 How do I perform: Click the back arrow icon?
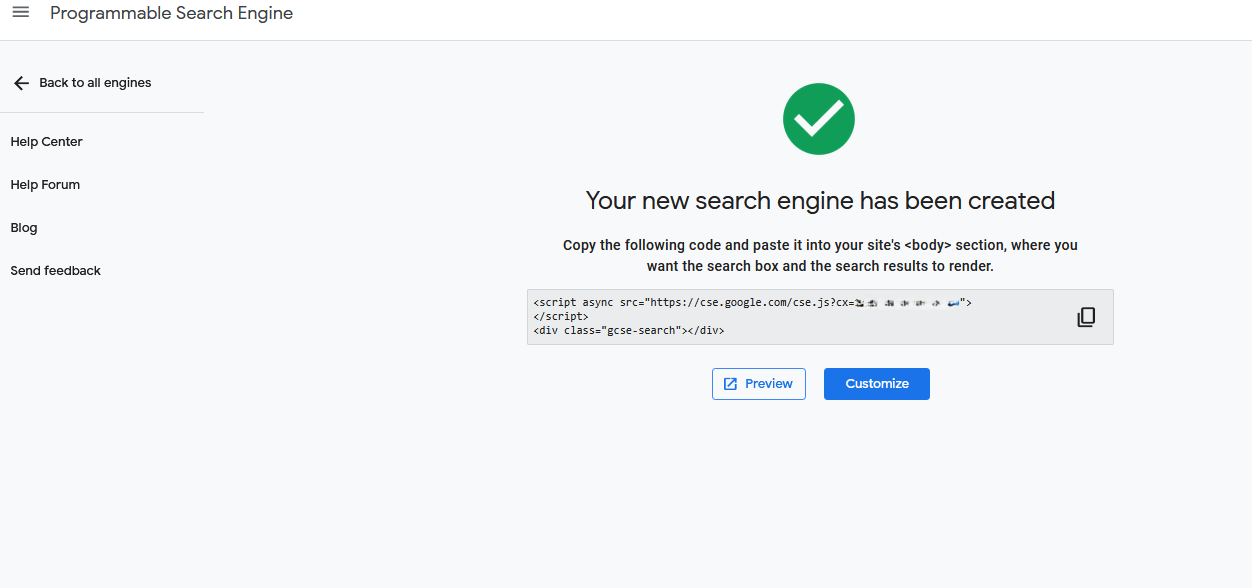click(21, 83)
